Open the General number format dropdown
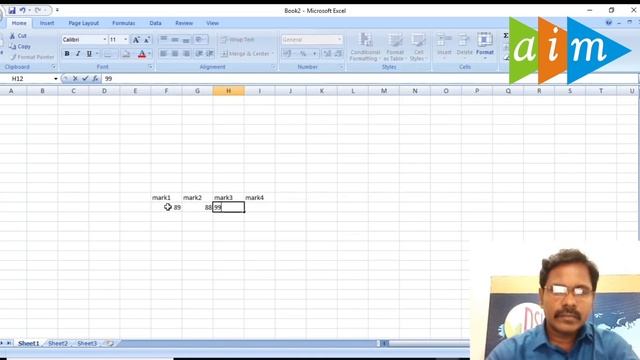 [340, 40]
